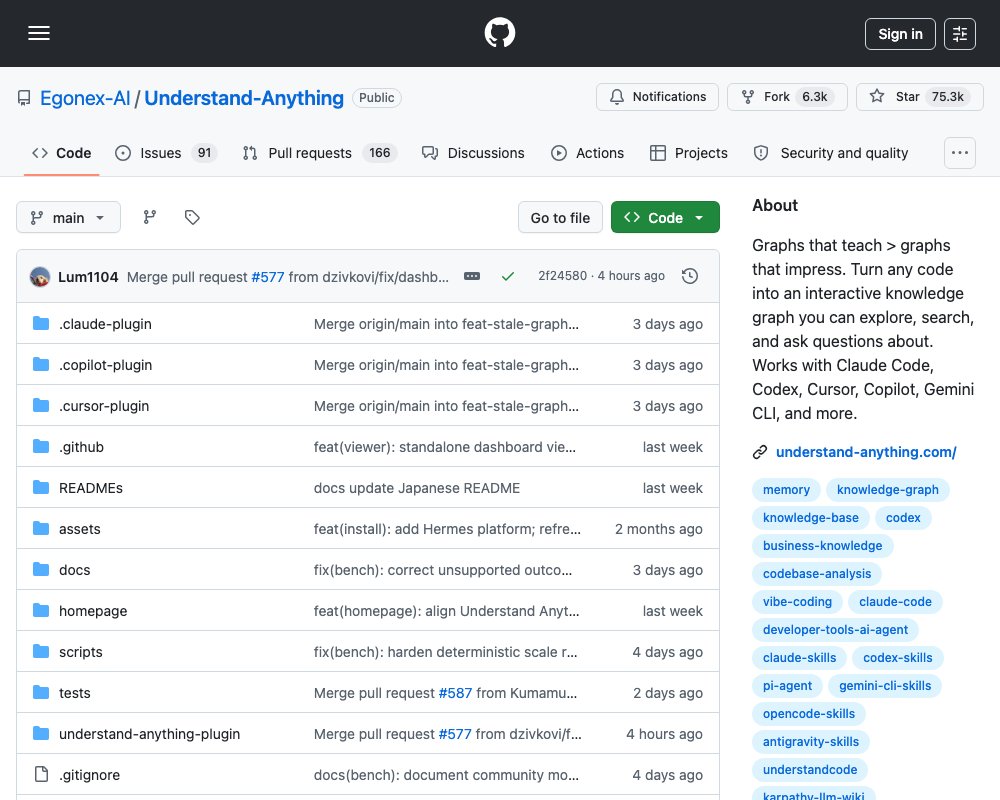View branches icon next to main
Viewport: 1000px width, 800px height.
click(x=150, y=218)
